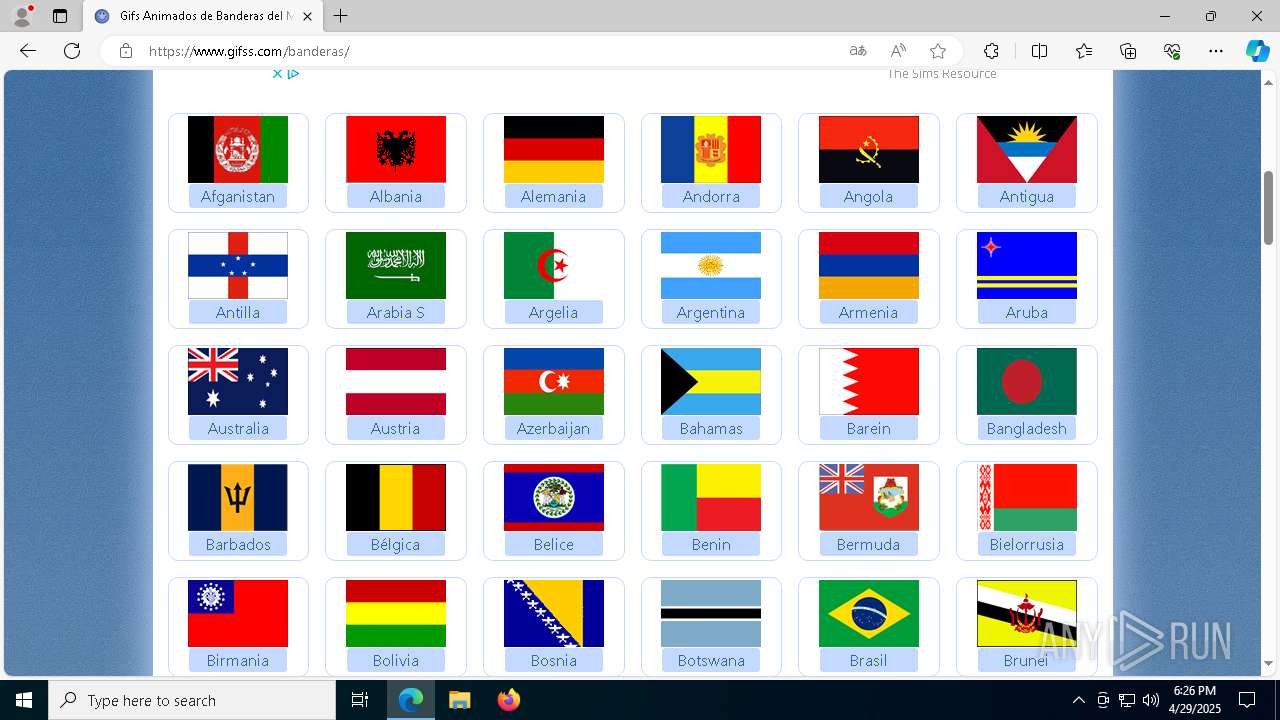1280x720 pixels.
Task: Click the Bahamas flag image
Action: (x=711, y=381)
